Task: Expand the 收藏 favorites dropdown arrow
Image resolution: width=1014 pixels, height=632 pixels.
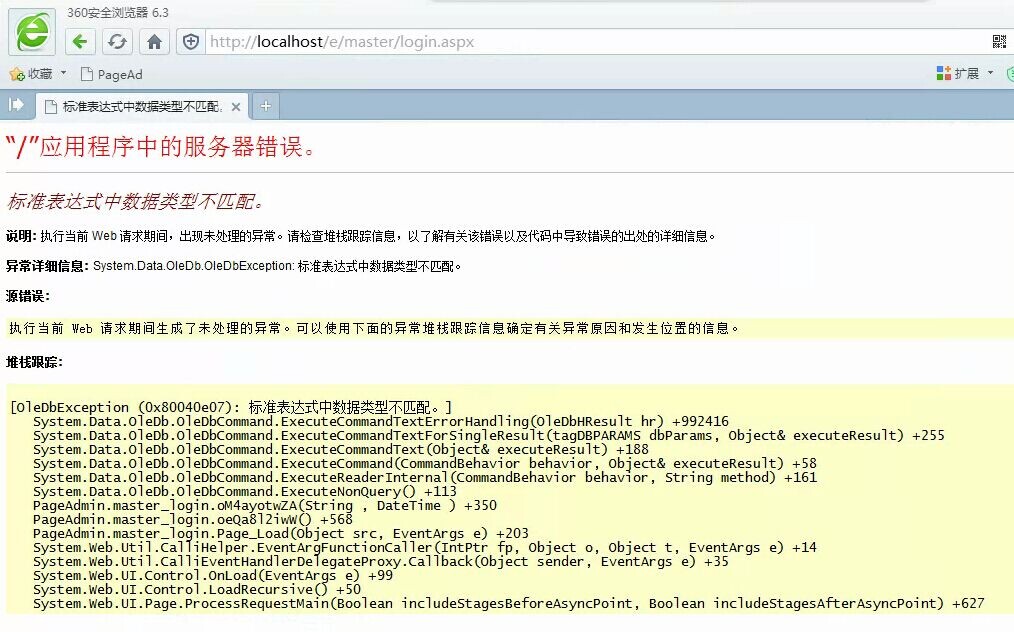Action: pyautogui.click(x=64, y=73)
